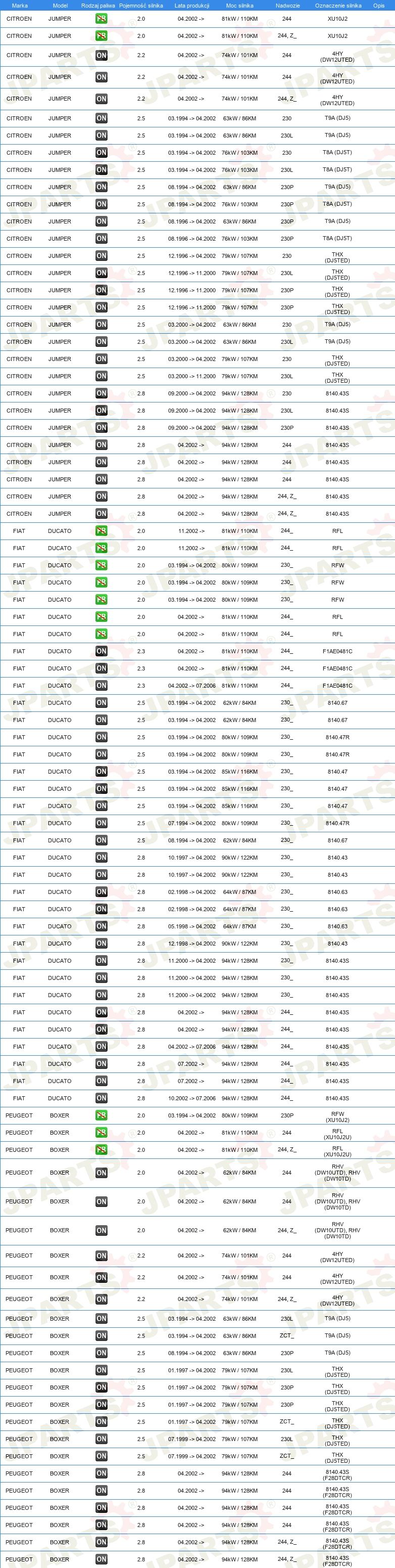Click the petrol icon in Peugeot RFL (XU10J2U) row with body 244, Z_
Image resolution: width=395 pixels, height=1568 pixels.
[102, 1150]
